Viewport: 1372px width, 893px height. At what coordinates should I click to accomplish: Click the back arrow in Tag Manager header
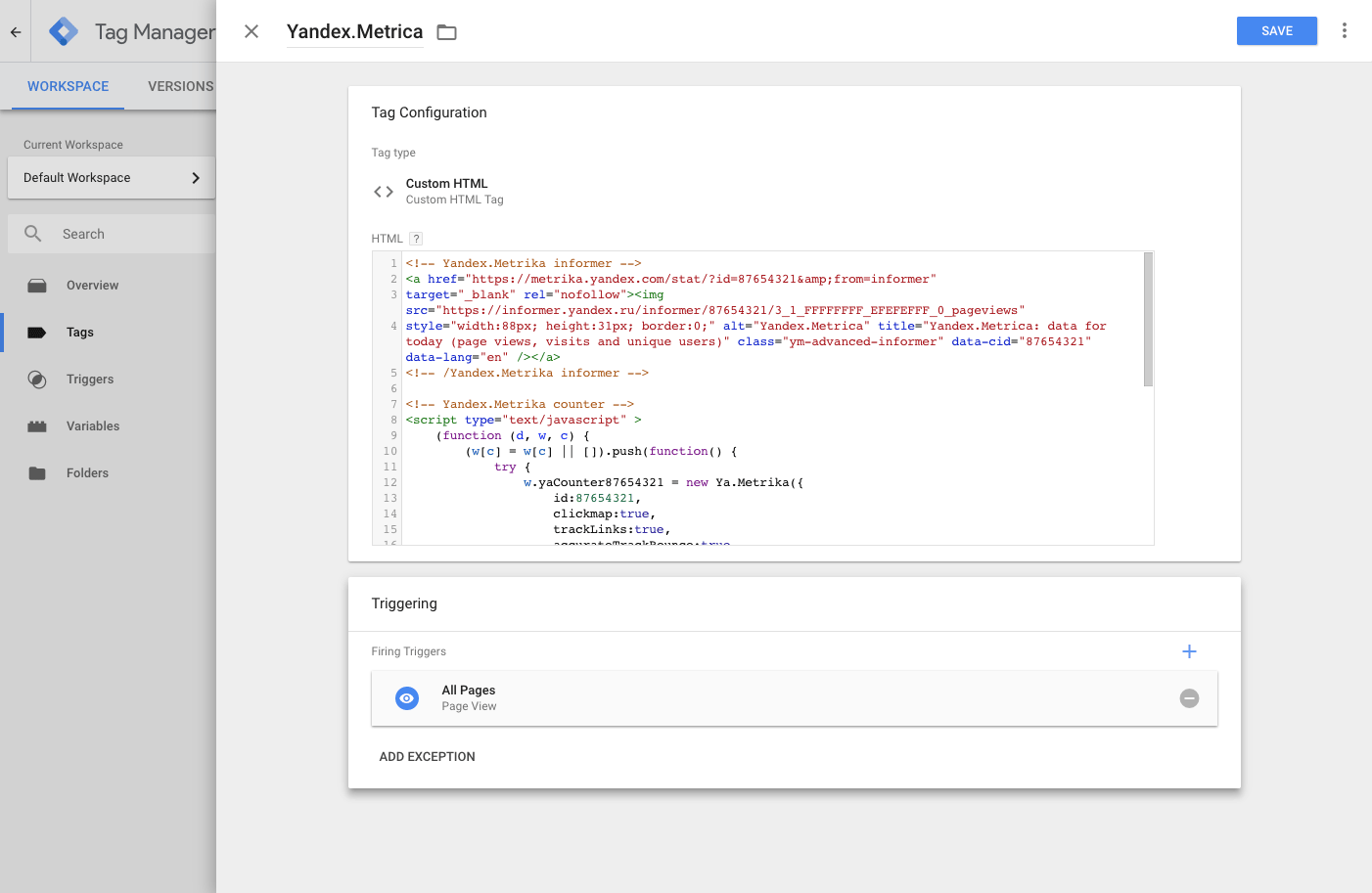point(16,31)
